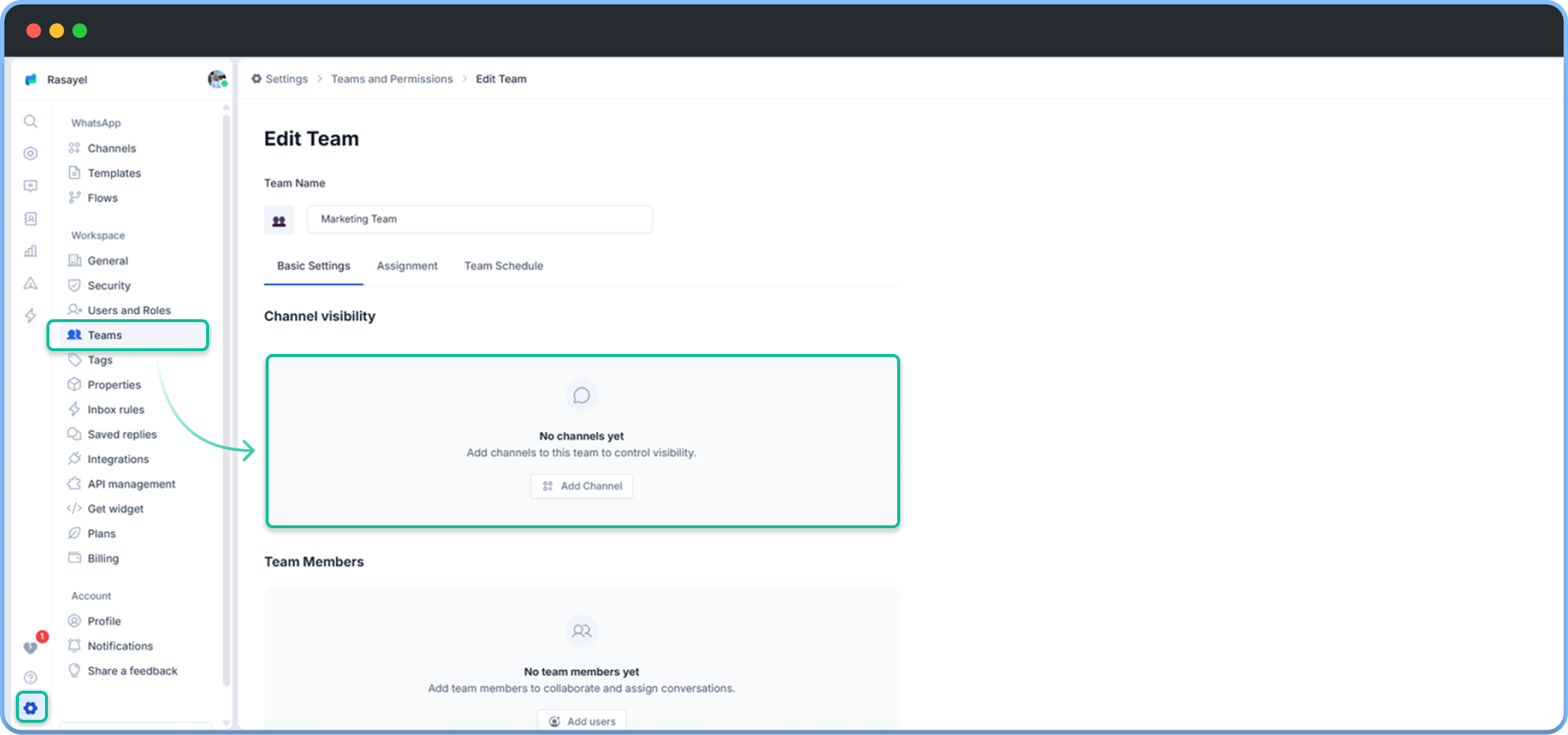Open the search icon in left rail
This screenshot has height=735, width=1568.
point(30,121)
